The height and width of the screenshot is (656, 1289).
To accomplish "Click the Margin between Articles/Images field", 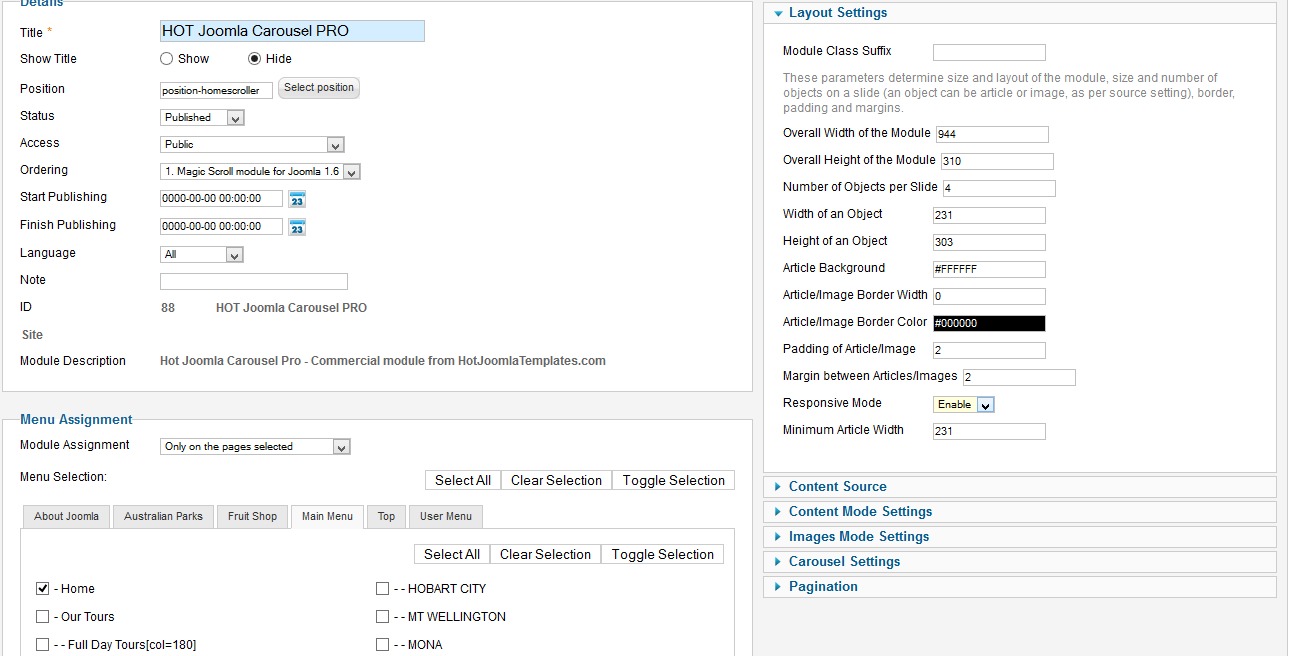I will click(x=1019, y=378).
